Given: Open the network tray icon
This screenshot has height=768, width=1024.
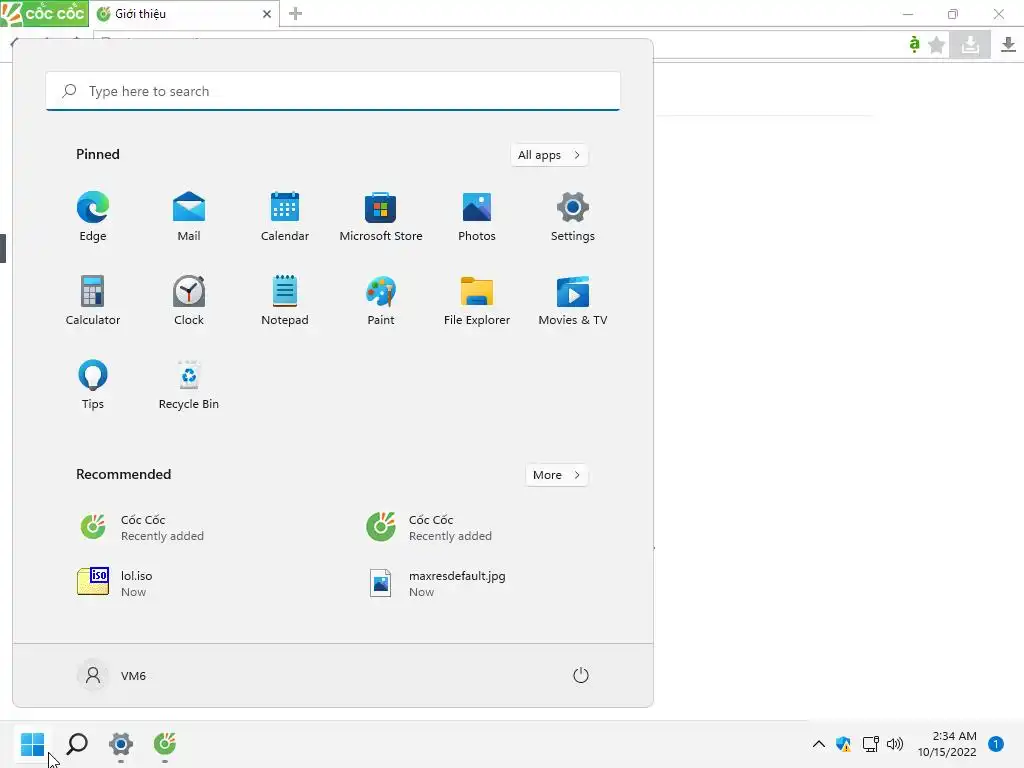Looking at the screenshot, I should pos(870,744).
